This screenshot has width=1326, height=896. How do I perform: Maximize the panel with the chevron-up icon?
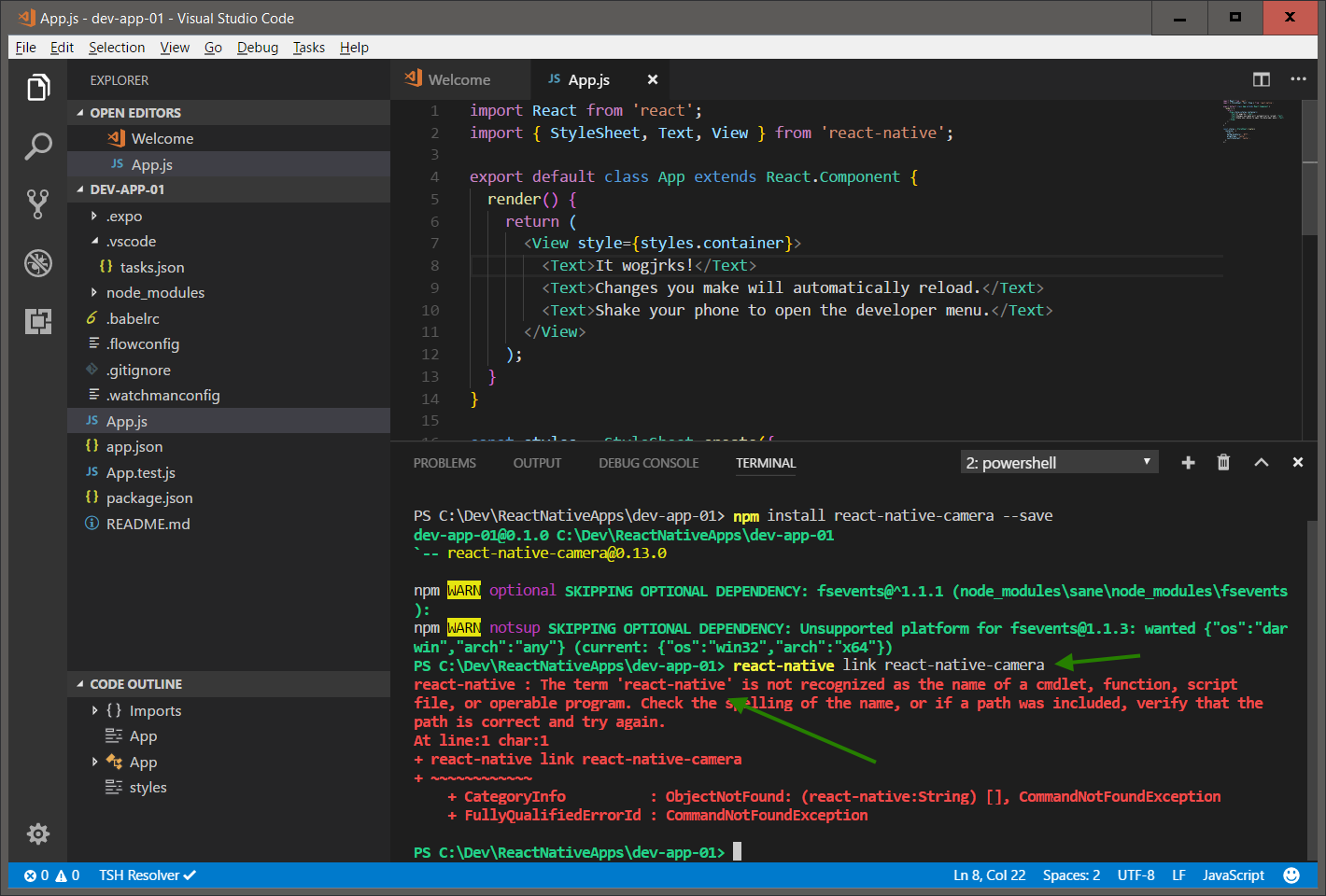point(1261,462)
